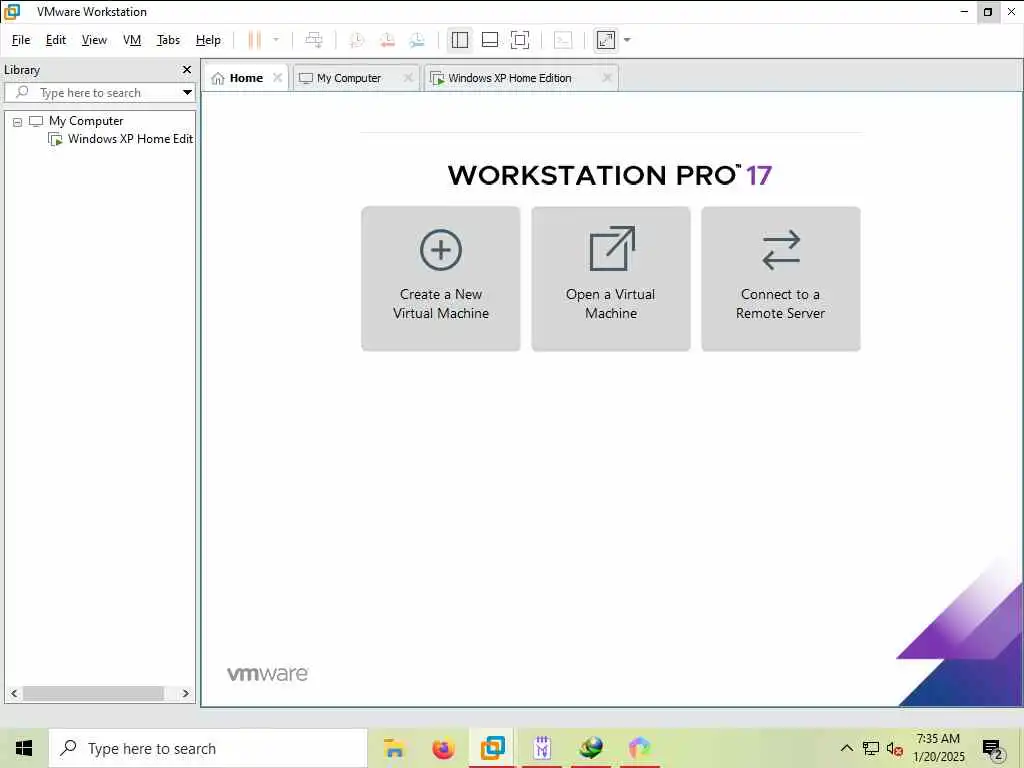
Task: Click the muted volume tray icon
Action: coord(895,749)
